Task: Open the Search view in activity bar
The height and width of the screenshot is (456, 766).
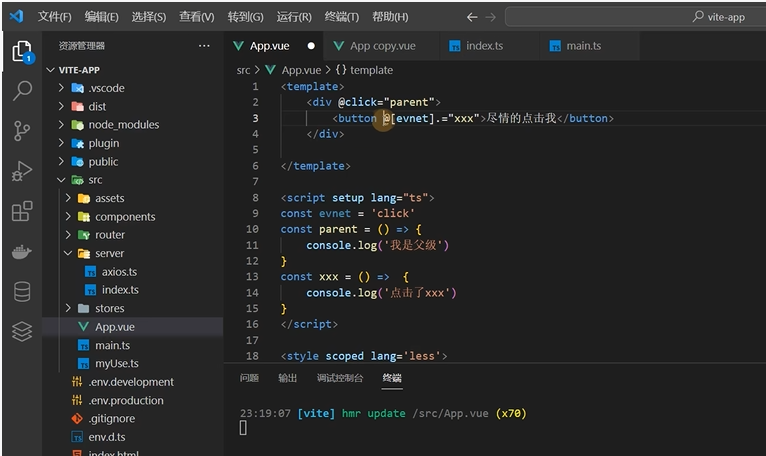Action: point(22,90)
